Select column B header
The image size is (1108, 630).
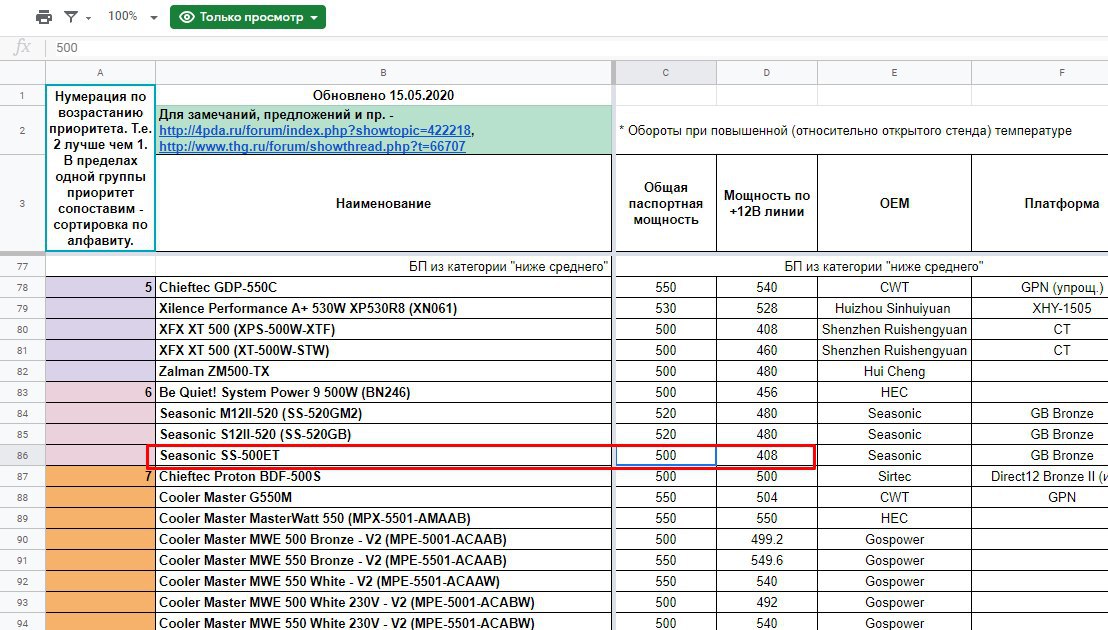[x=383, y=73]
